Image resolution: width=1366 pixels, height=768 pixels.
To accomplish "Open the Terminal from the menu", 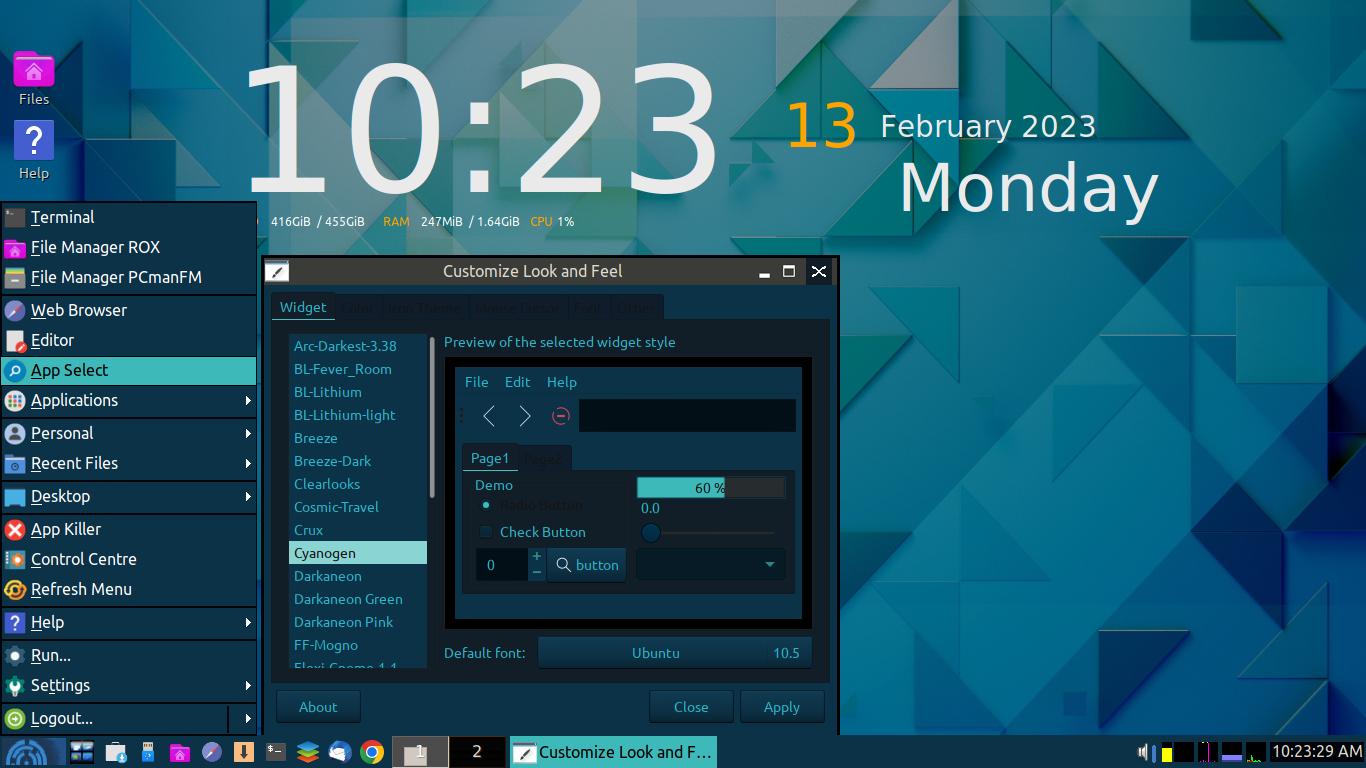I will tap(60, 217).
